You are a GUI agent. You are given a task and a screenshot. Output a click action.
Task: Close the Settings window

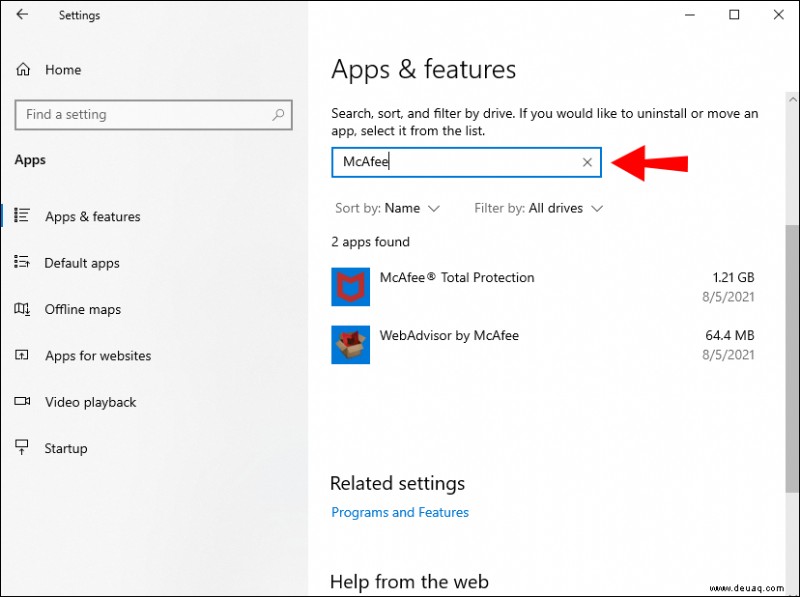pos(779,15)
